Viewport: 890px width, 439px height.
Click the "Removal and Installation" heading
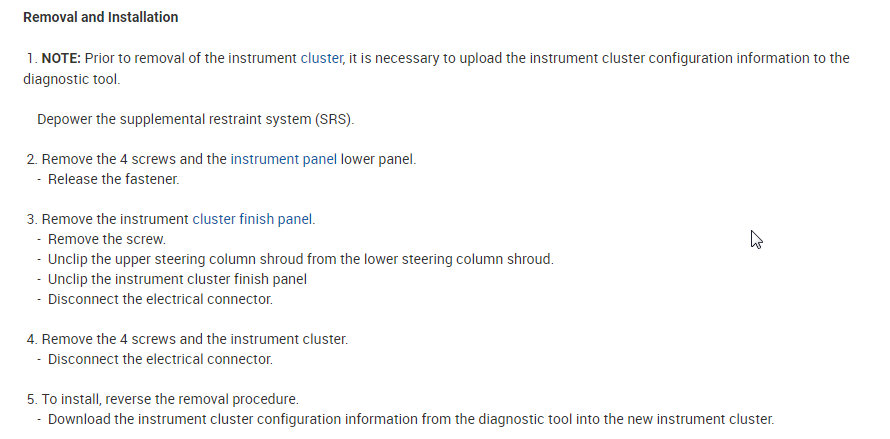100,18
